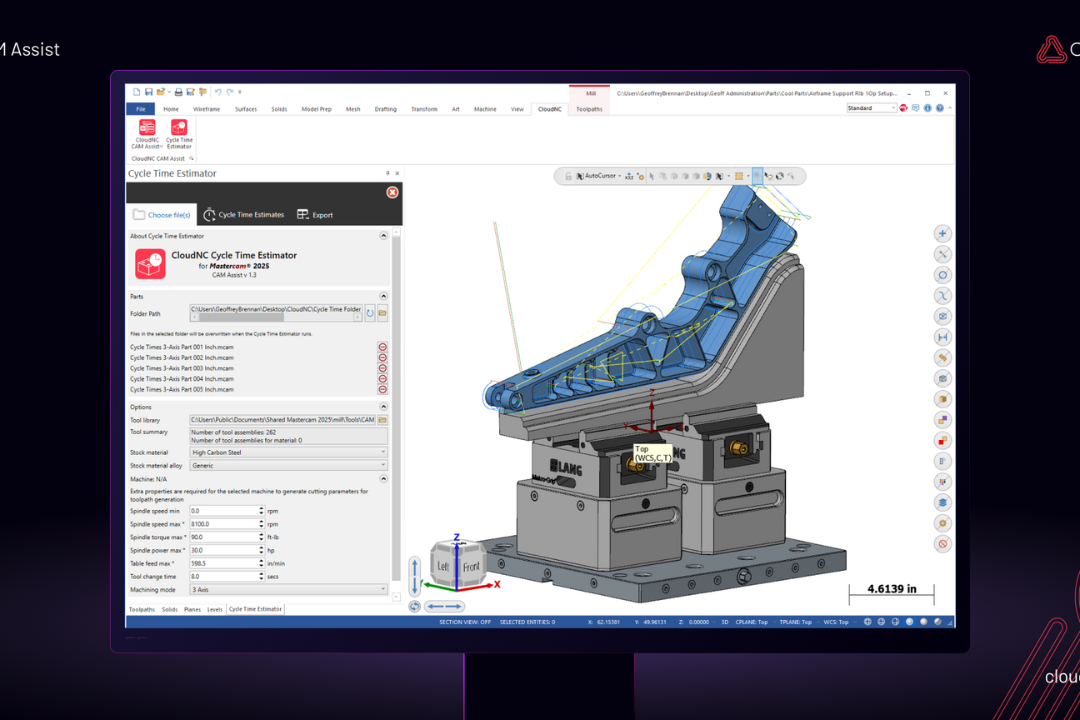1080x720 pixels.
Task: Click the Print icon in quick access toolbar
Action: pyautogui.click(x=178, y=92)
